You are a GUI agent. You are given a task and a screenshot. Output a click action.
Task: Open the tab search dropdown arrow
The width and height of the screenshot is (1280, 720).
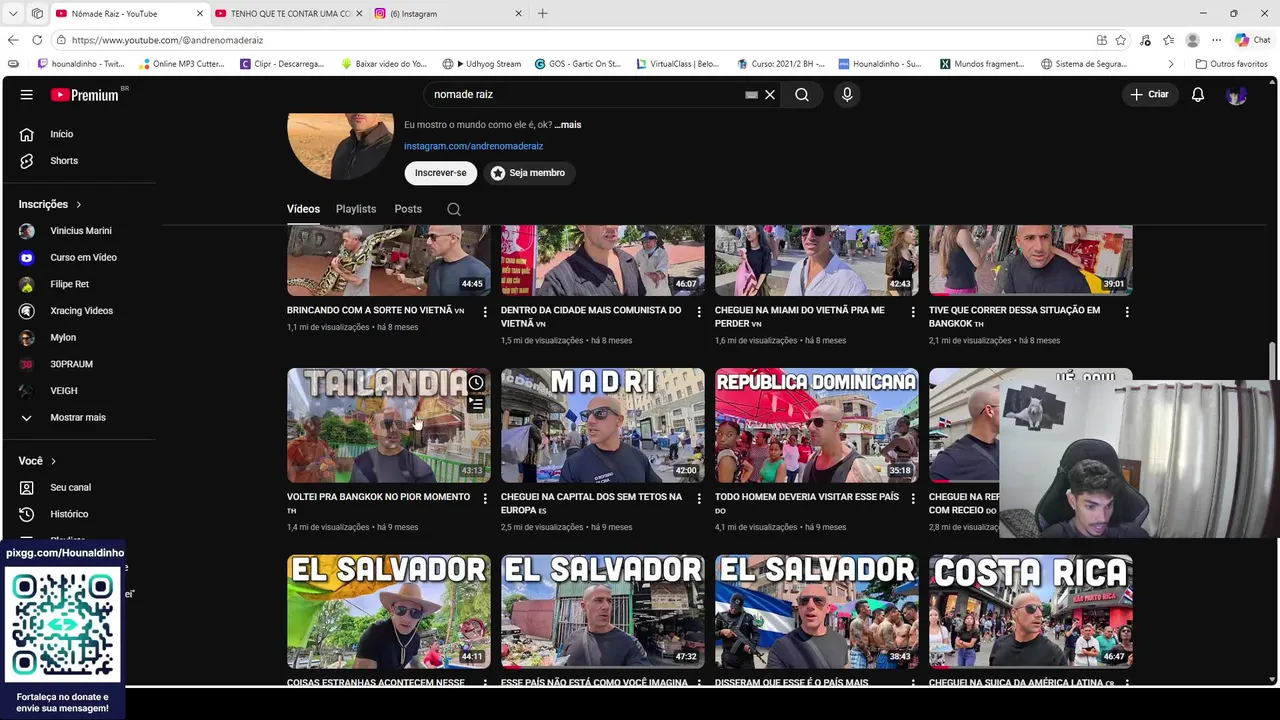pyautogui.click(x=13, y=13)
